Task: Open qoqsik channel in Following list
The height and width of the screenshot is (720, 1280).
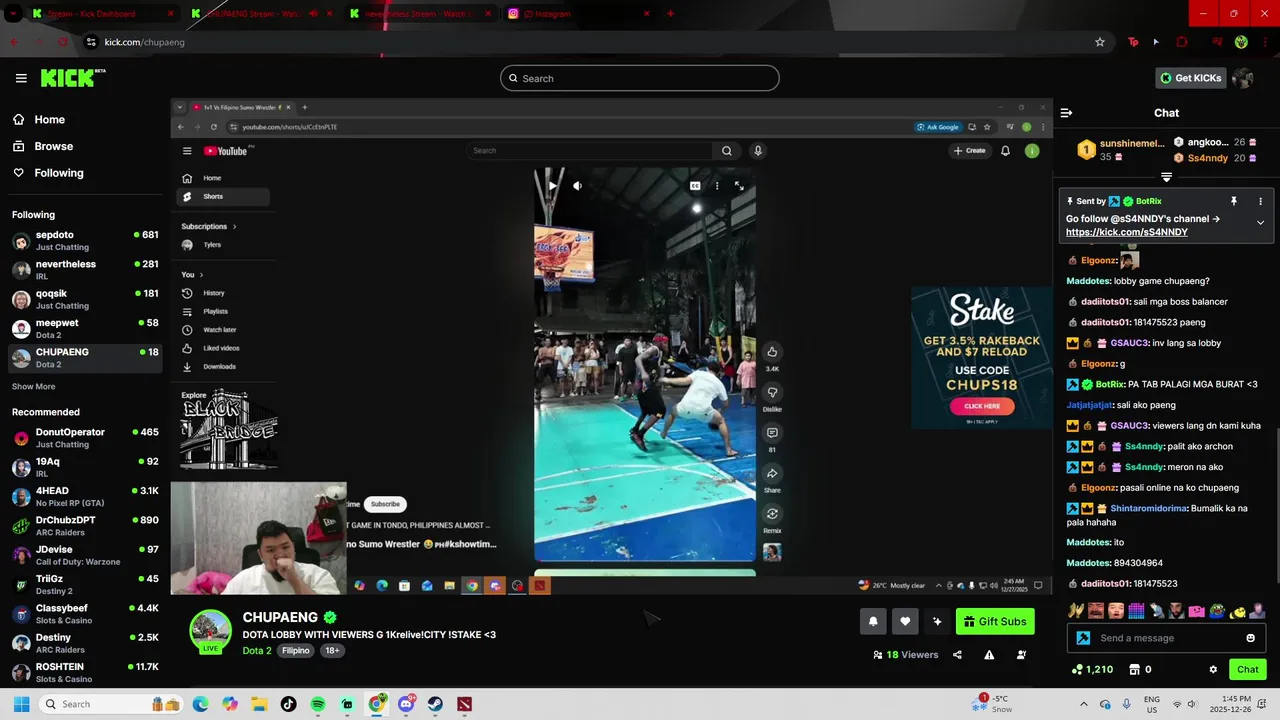Action: (x=85, y=299)
